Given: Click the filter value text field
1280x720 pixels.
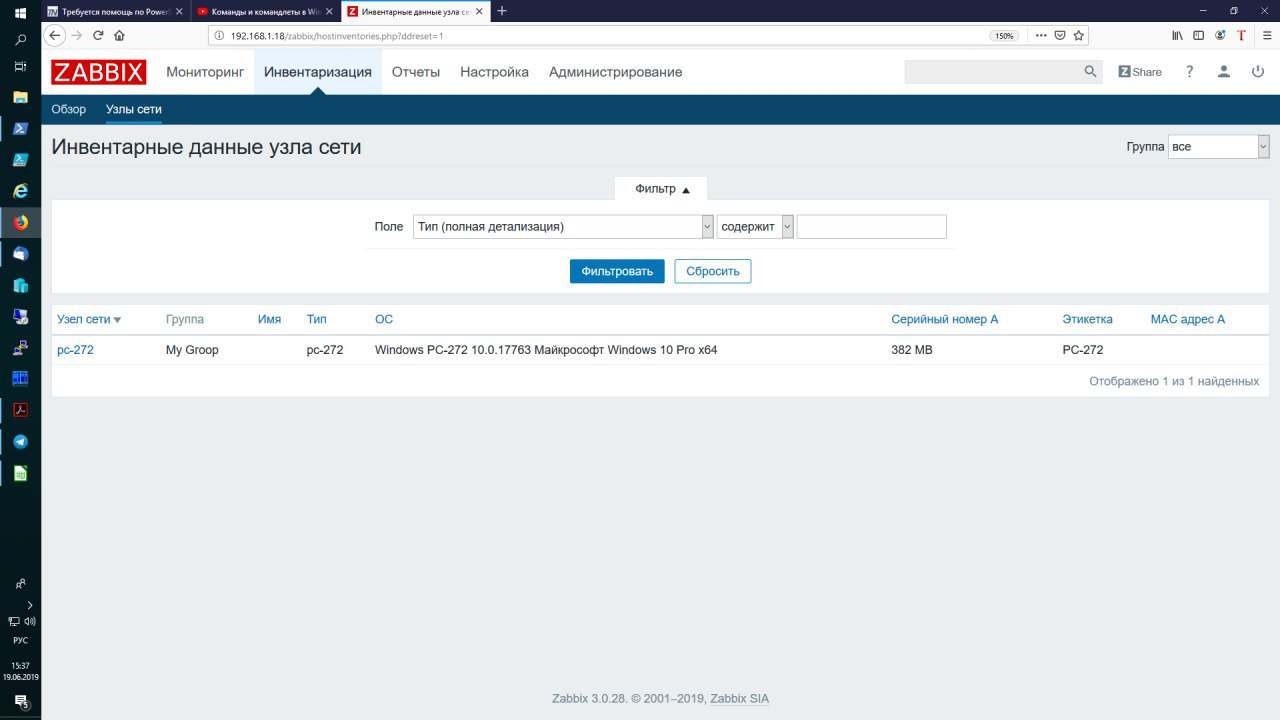Looking at the screenshot, I should (871, 227).
